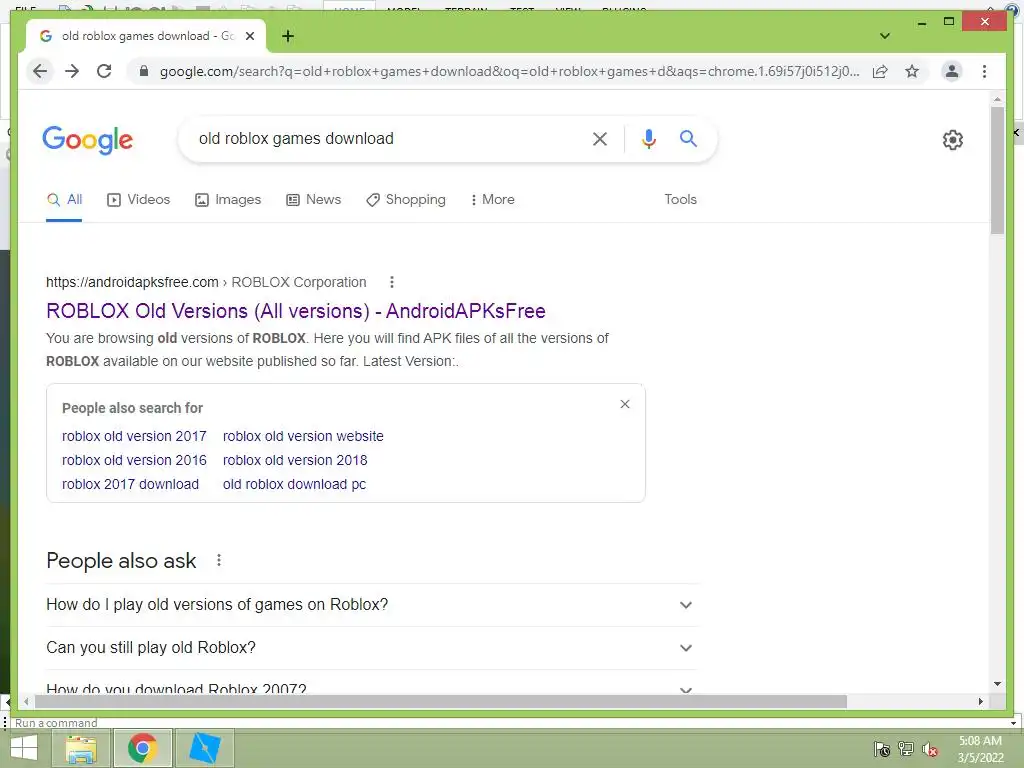Dismiss the People also search for box

click(x=624, y=404)
